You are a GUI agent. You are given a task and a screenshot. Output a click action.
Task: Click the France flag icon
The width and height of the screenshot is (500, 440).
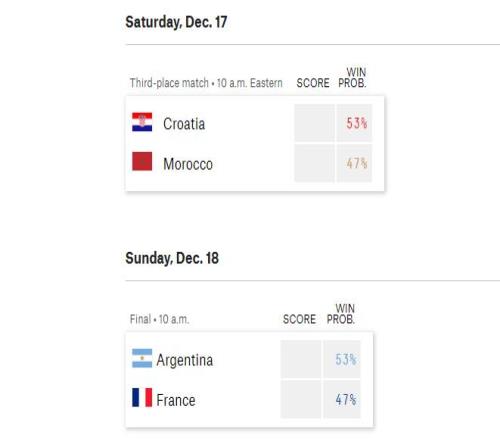tap(142, 397)
